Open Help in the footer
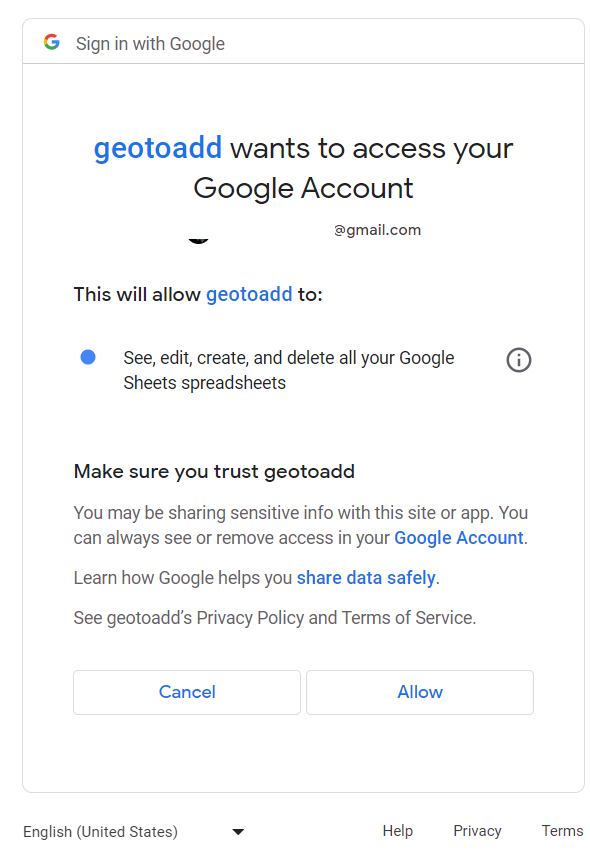The image size is (590, 859). pos(398,831)
